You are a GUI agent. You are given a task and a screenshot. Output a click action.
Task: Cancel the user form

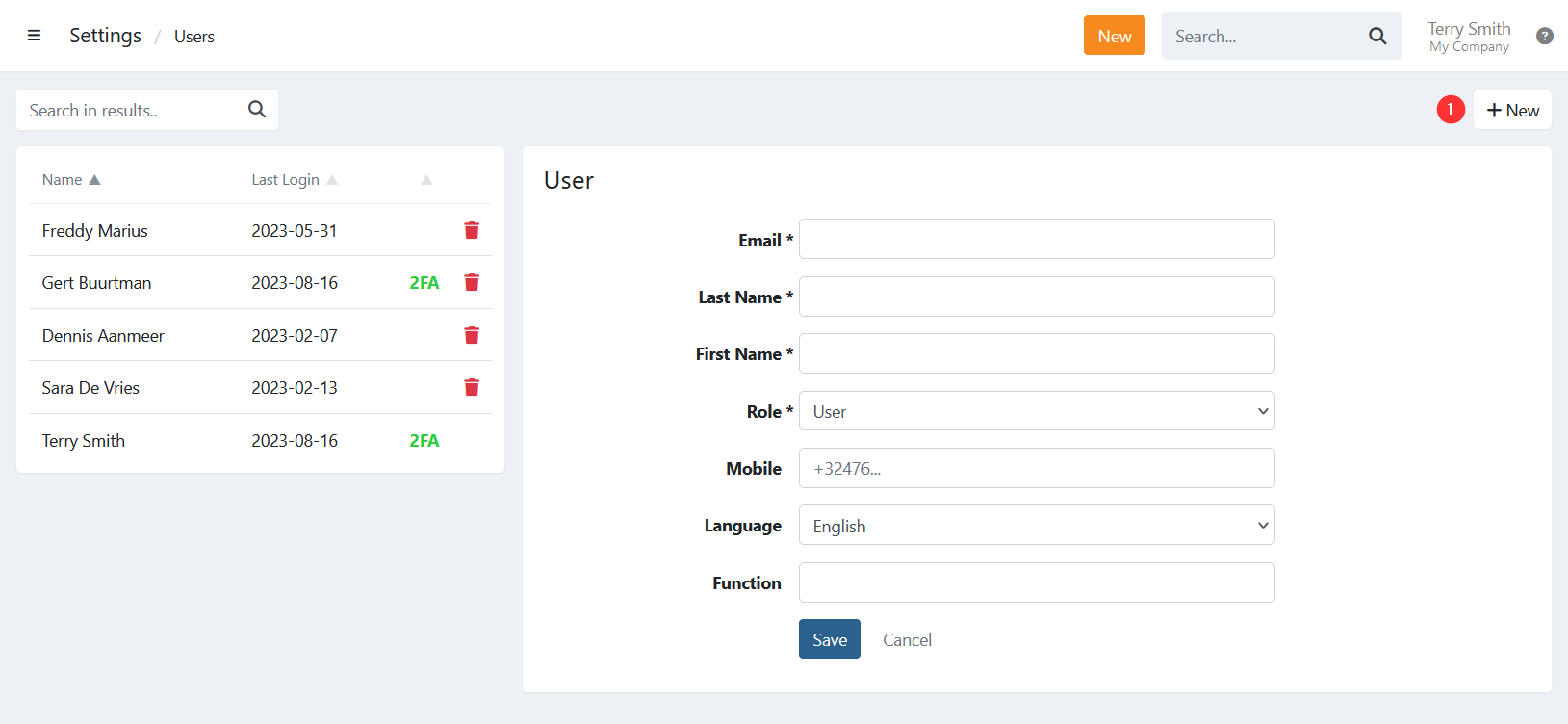(x=907, y=640)
